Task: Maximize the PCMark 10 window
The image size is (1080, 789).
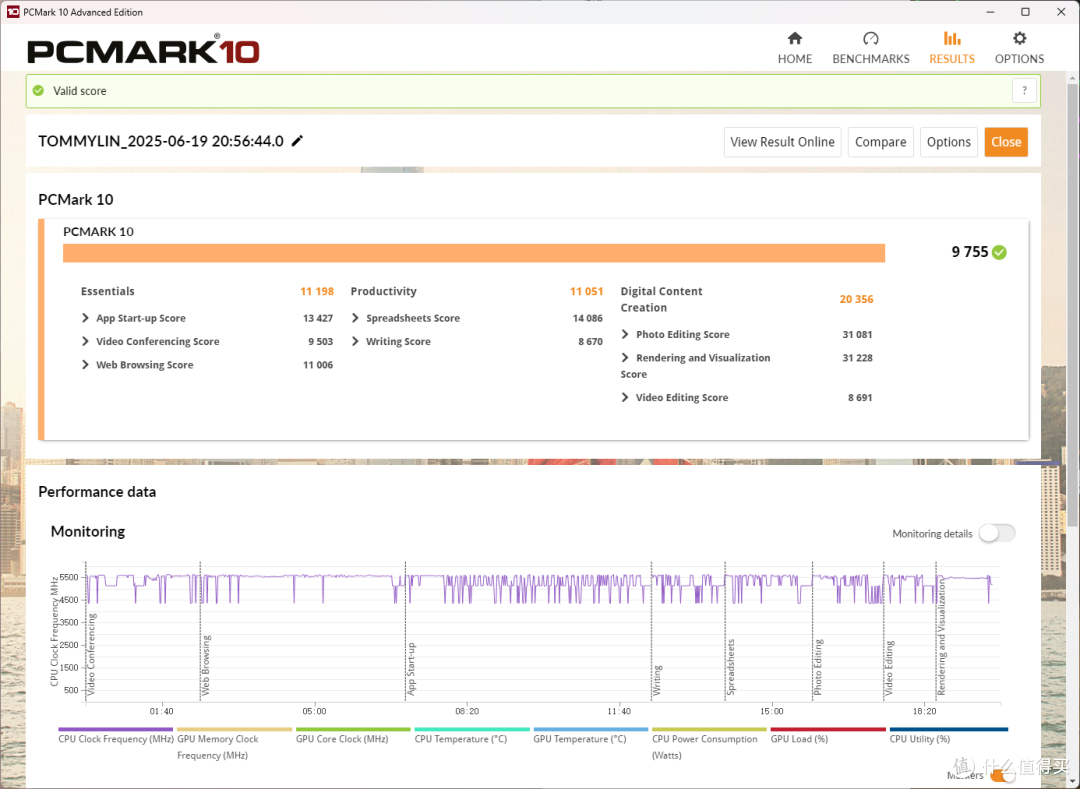Action: (1026, 12)
